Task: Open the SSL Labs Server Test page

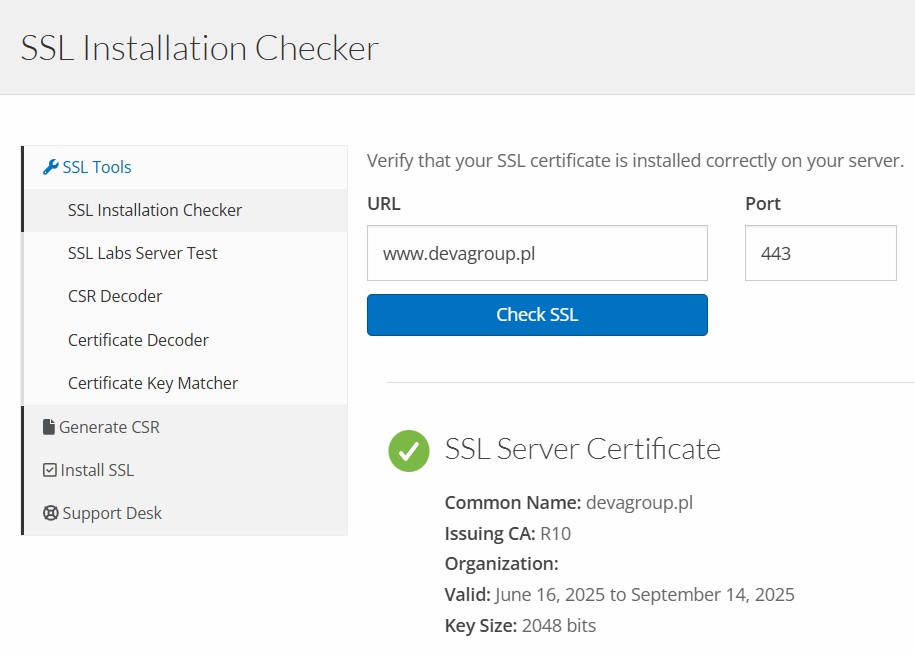Action: coord(142,253)
